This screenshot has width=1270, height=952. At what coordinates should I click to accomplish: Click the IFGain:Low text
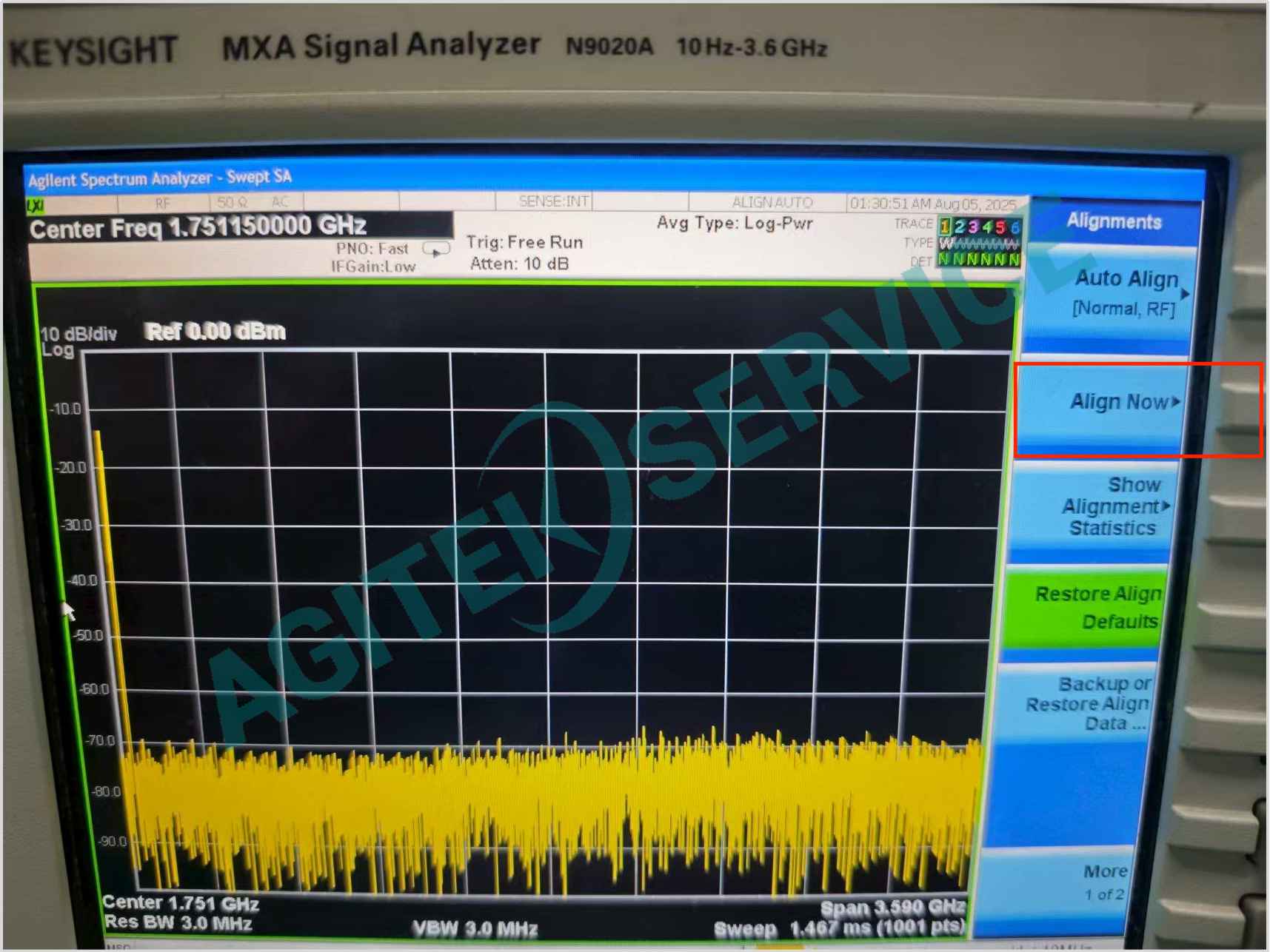[372, 267]
